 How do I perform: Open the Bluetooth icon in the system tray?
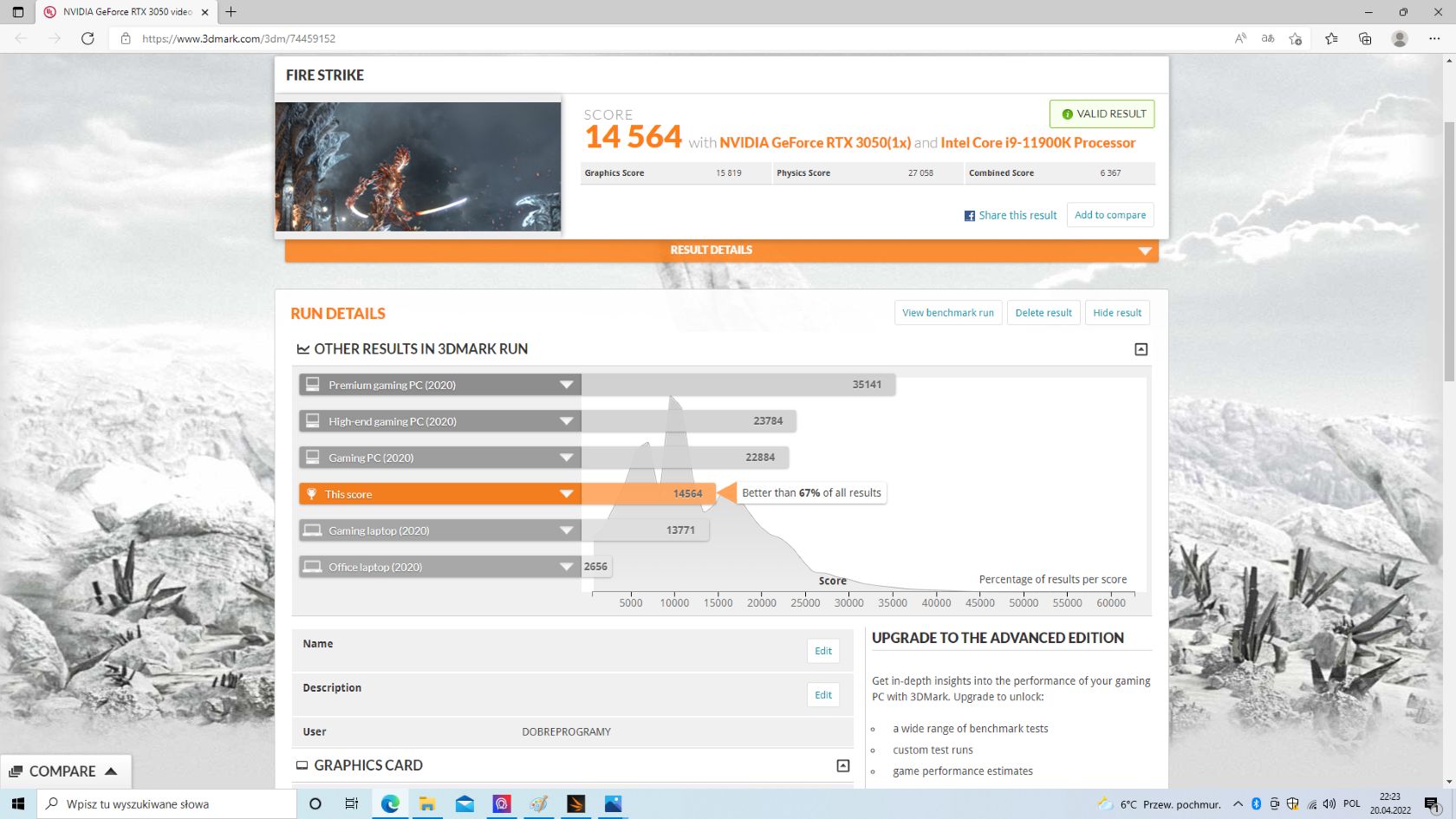click(1256, 803)
